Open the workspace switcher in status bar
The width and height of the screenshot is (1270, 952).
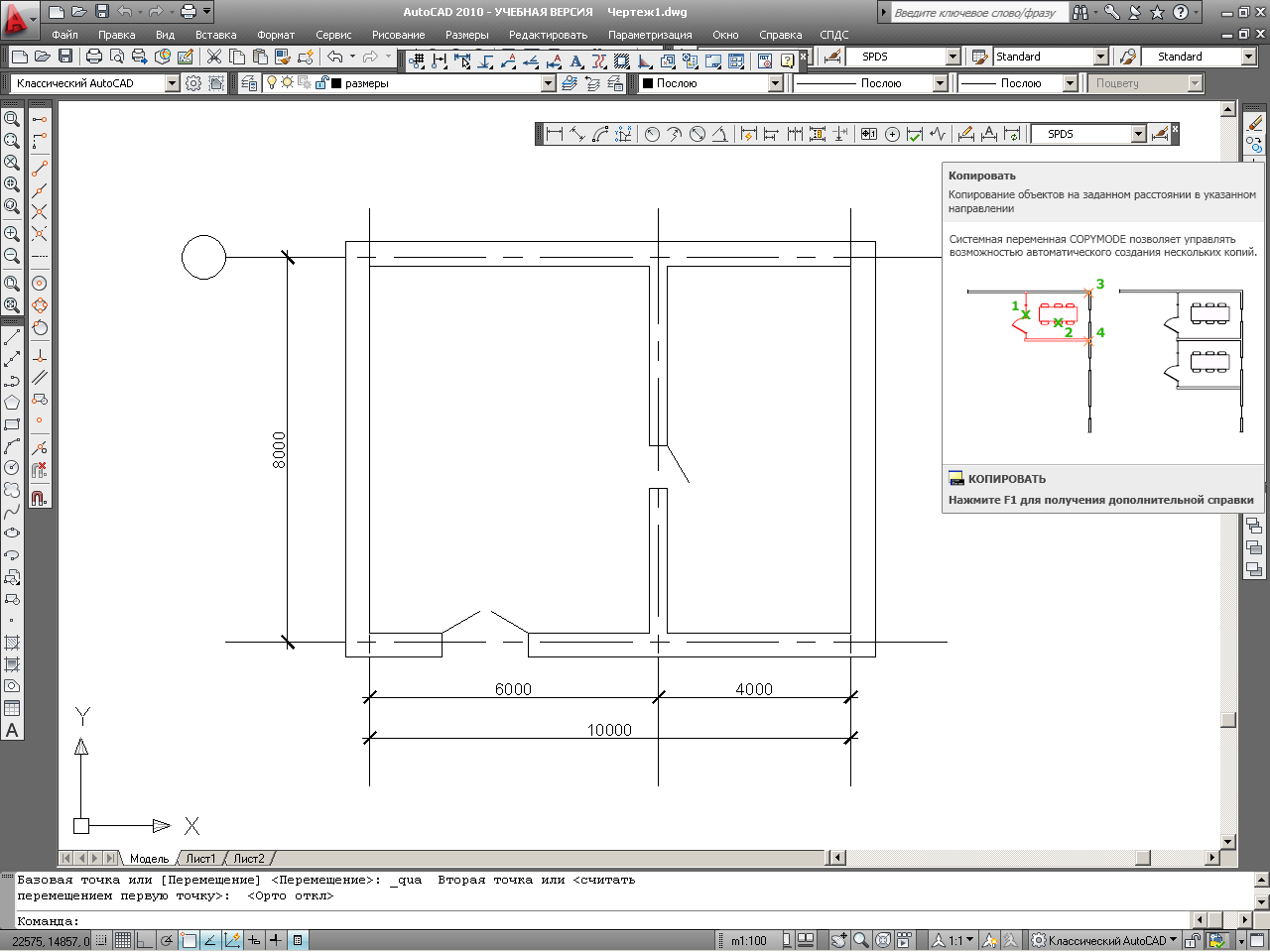pos(1104,940)
